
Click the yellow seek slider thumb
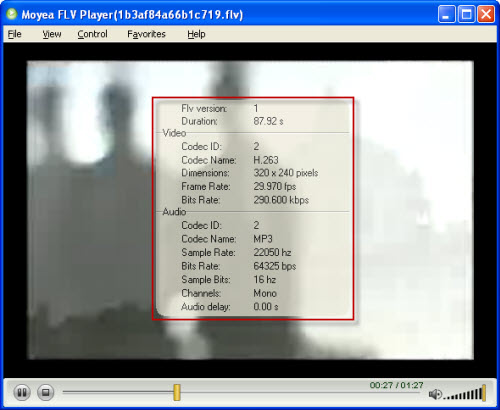tap(177, 392)
